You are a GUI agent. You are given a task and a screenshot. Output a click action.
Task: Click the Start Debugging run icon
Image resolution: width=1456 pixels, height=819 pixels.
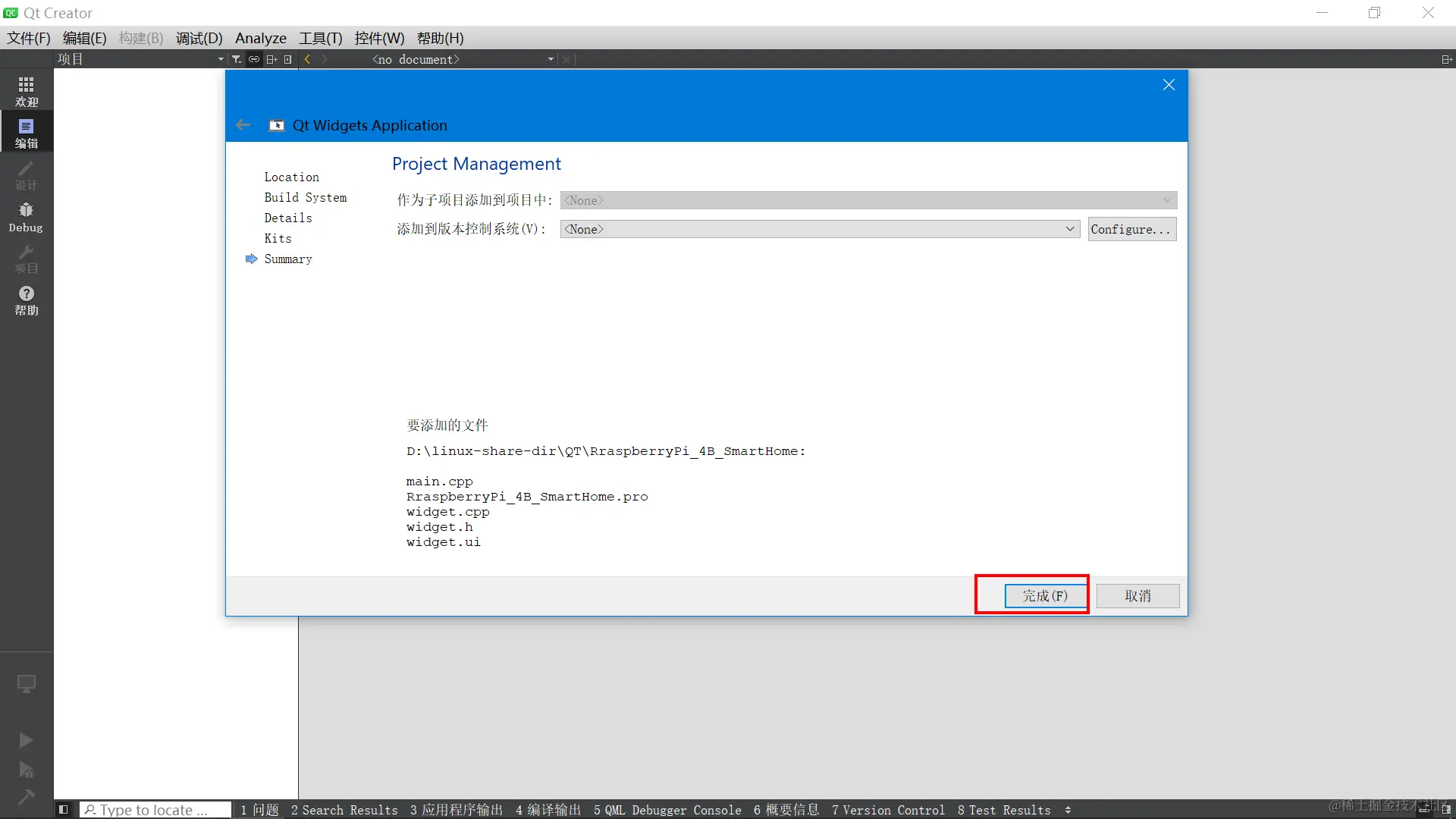coord(26,770)
